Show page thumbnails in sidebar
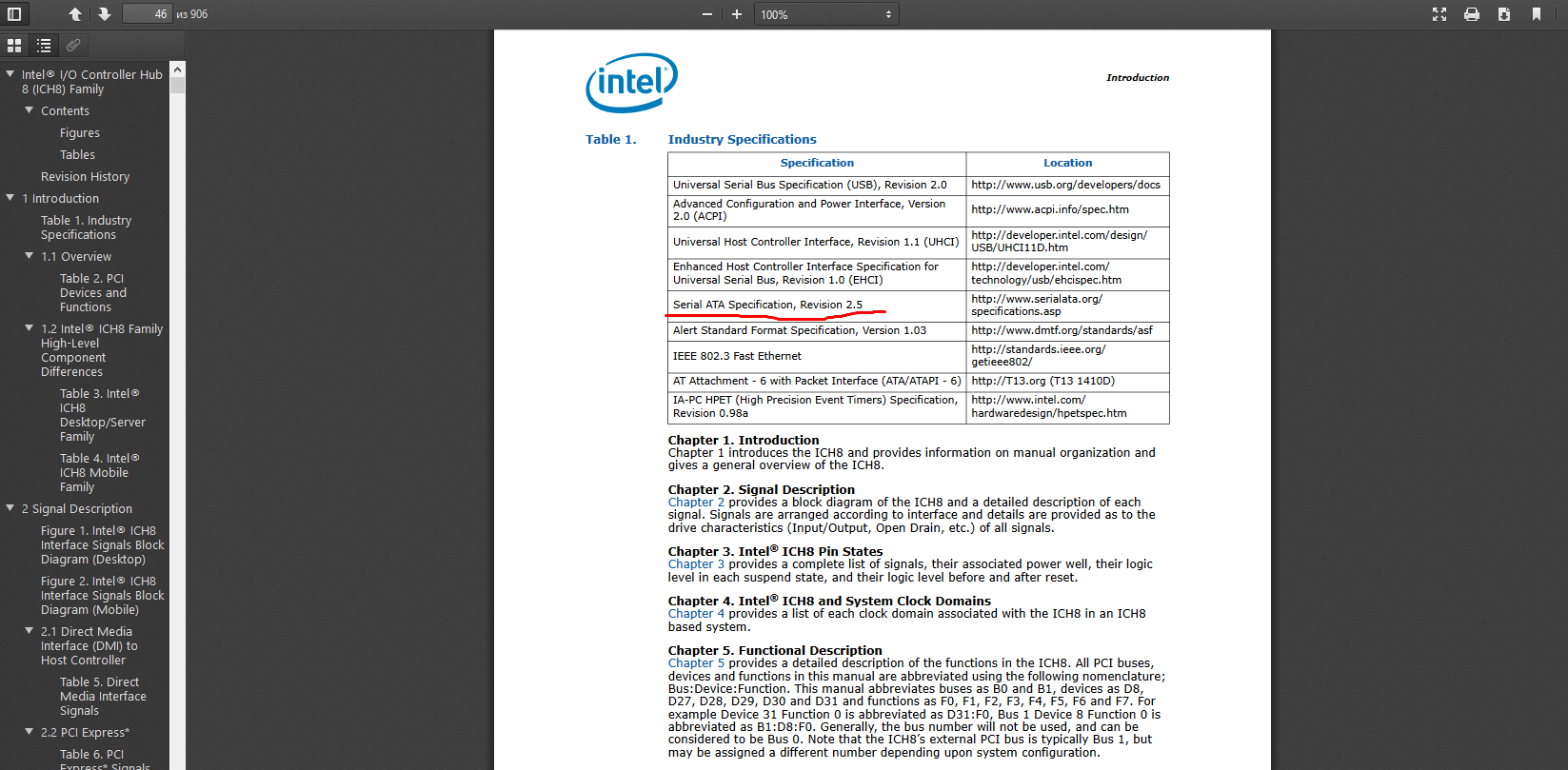The width and height of the screenshot is (1568, 770). click(14, 45)
